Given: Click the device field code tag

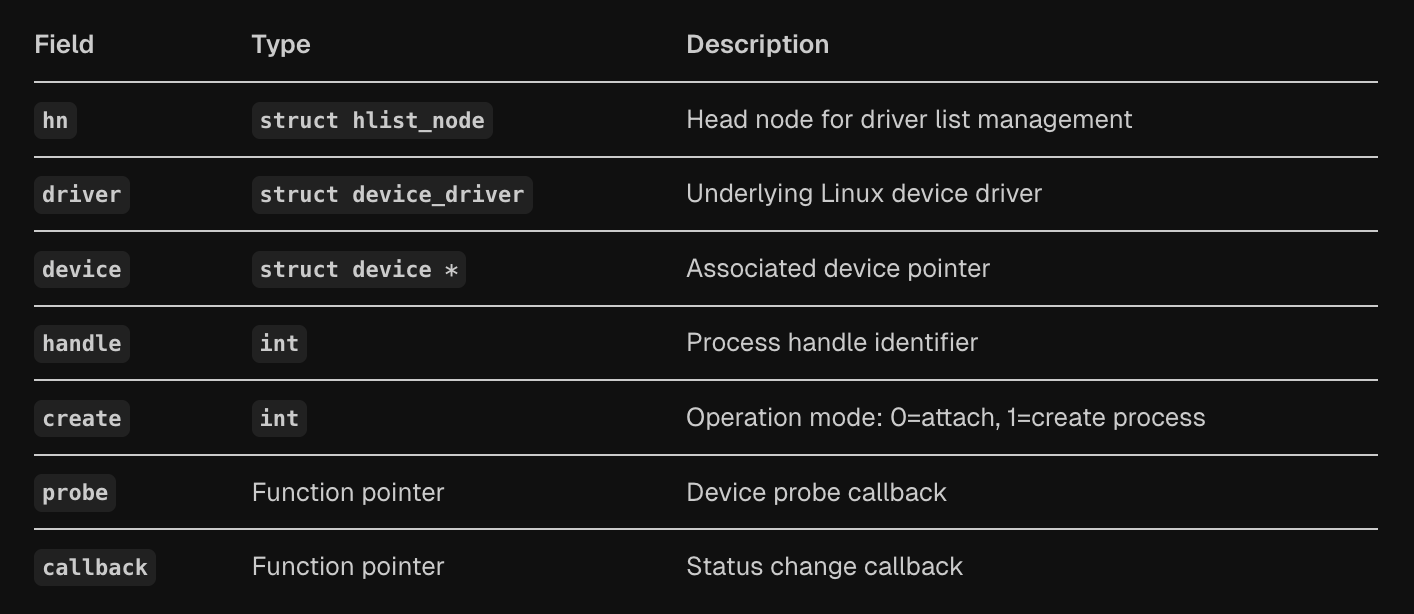Looking at the screenshot, I should click(82, 269).
